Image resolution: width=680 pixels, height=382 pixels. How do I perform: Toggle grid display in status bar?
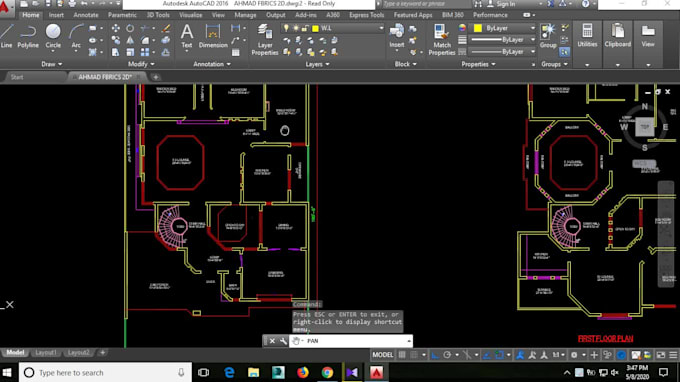click(x=402, y=355)
